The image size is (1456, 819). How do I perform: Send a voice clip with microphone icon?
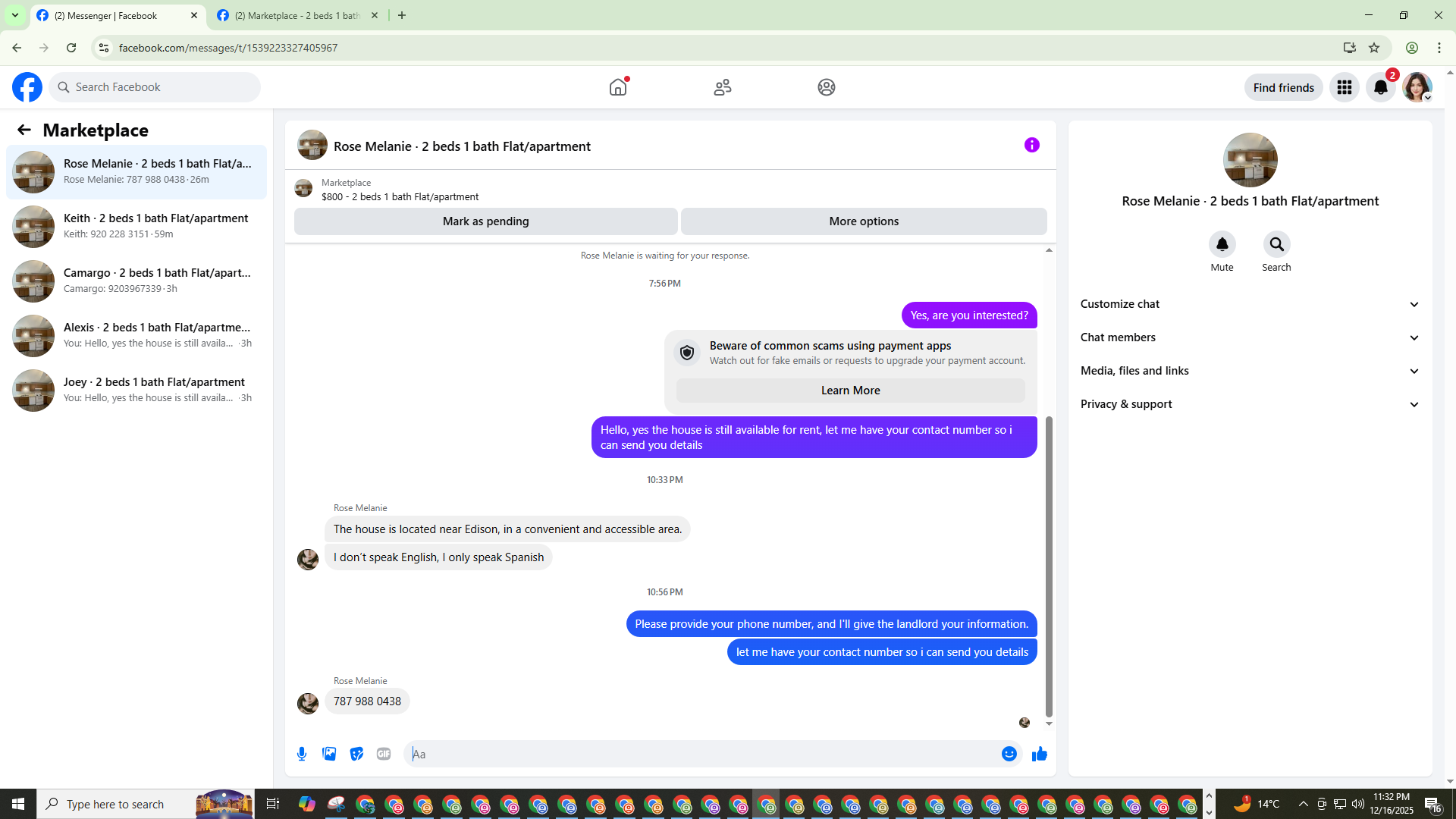[x=302, y=754]
